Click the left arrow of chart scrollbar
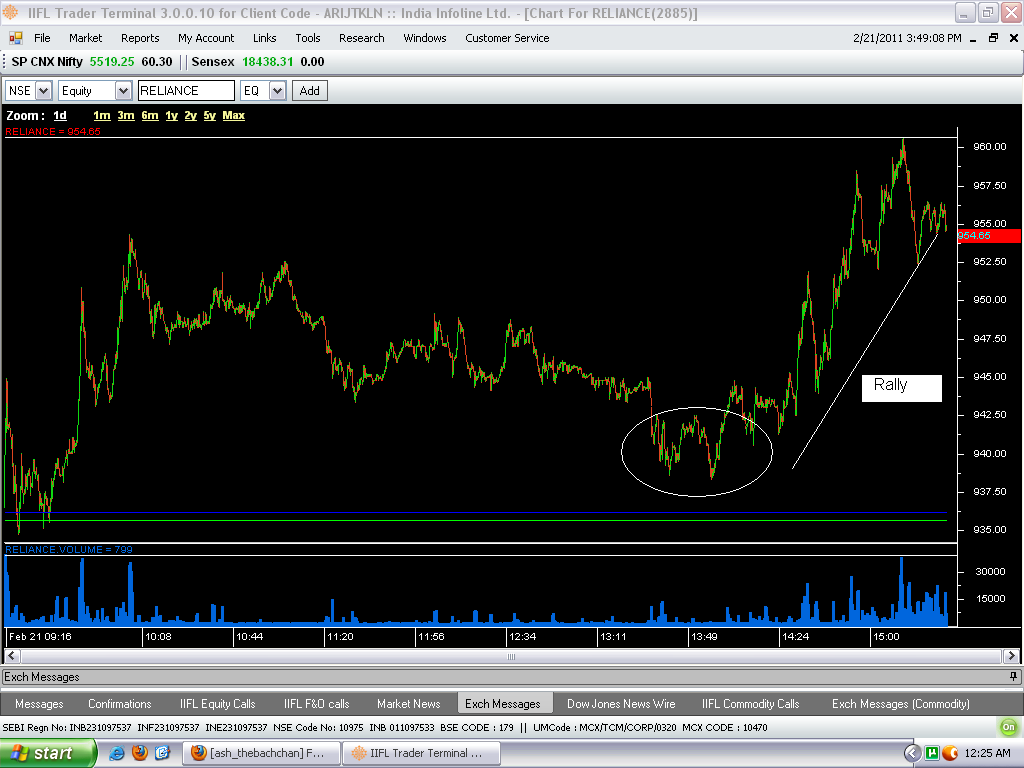Image resolution: width=1024 pixels, height=768 pixels. (x=12, y=656)
